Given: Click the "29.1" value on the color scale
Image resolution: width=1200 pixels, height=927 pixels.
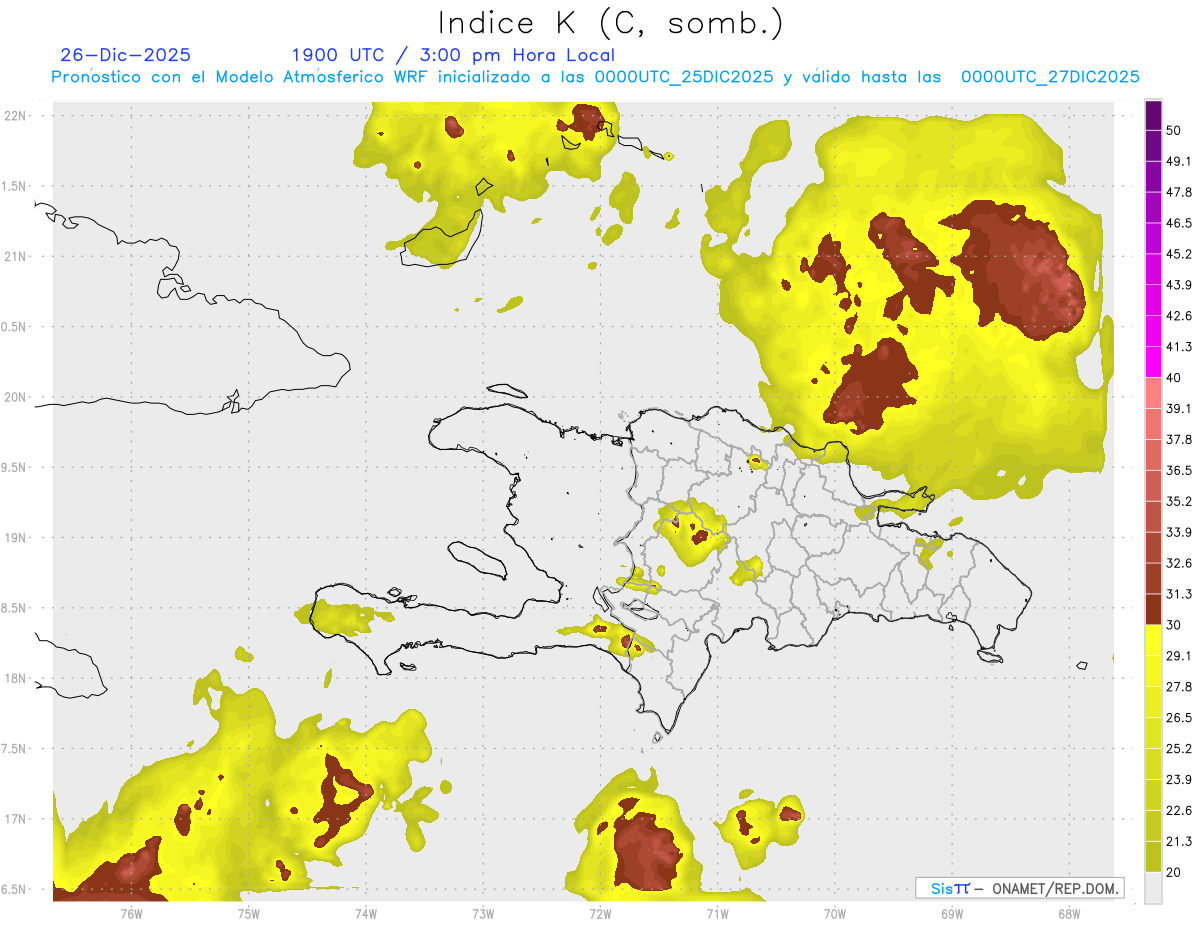Looking at the screenshot, I should click(x=1180, y=656).
